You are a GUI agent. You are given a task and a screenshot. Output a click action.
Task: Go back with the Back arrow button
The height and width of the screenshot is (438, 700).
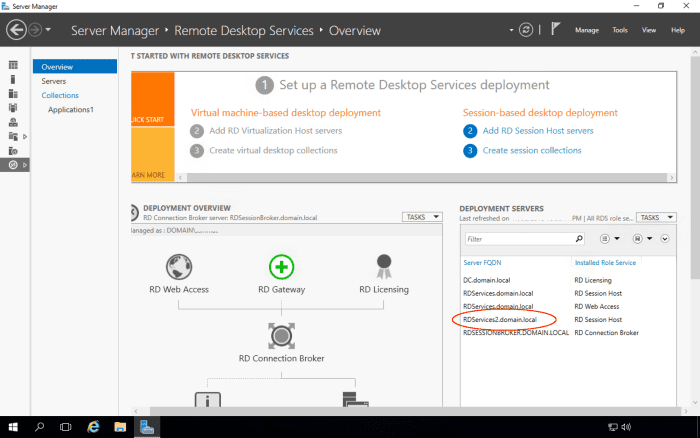(x=16, y=30)
